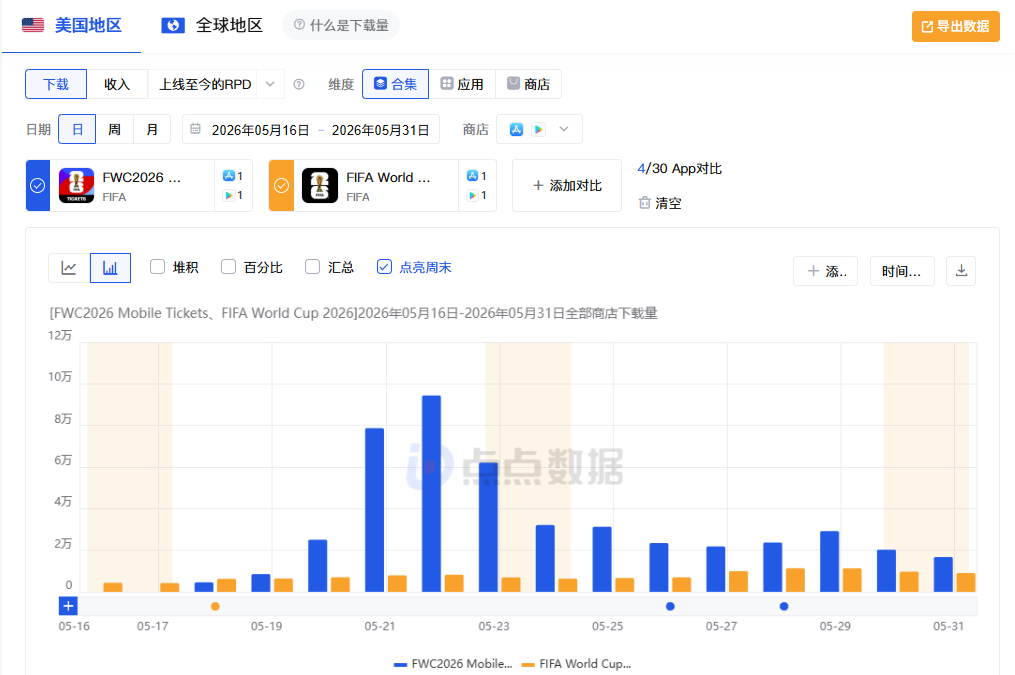Select 商店 dimension tab
Screen dimensions: 1015x675
pyautogui.click(x=528, y=84)
